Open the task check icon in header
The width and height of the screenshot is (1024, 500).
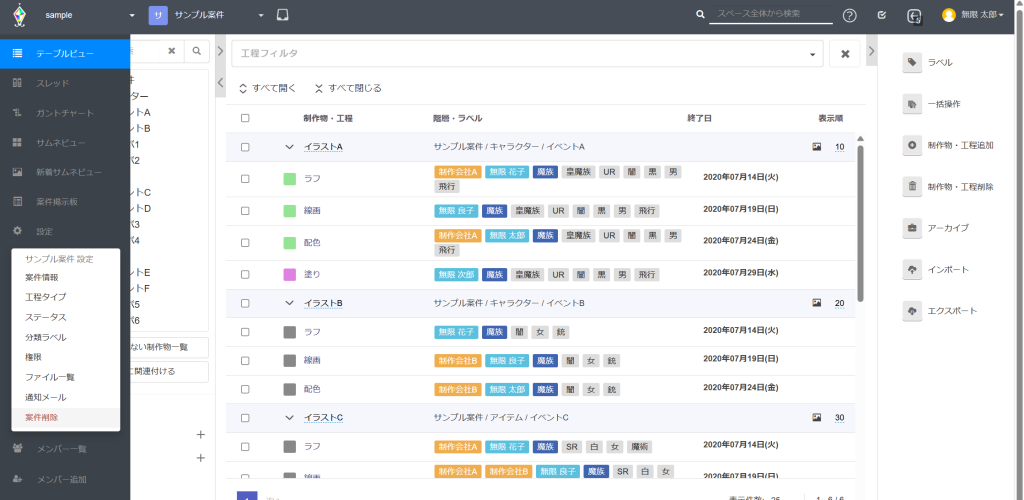tap(882, 15)
